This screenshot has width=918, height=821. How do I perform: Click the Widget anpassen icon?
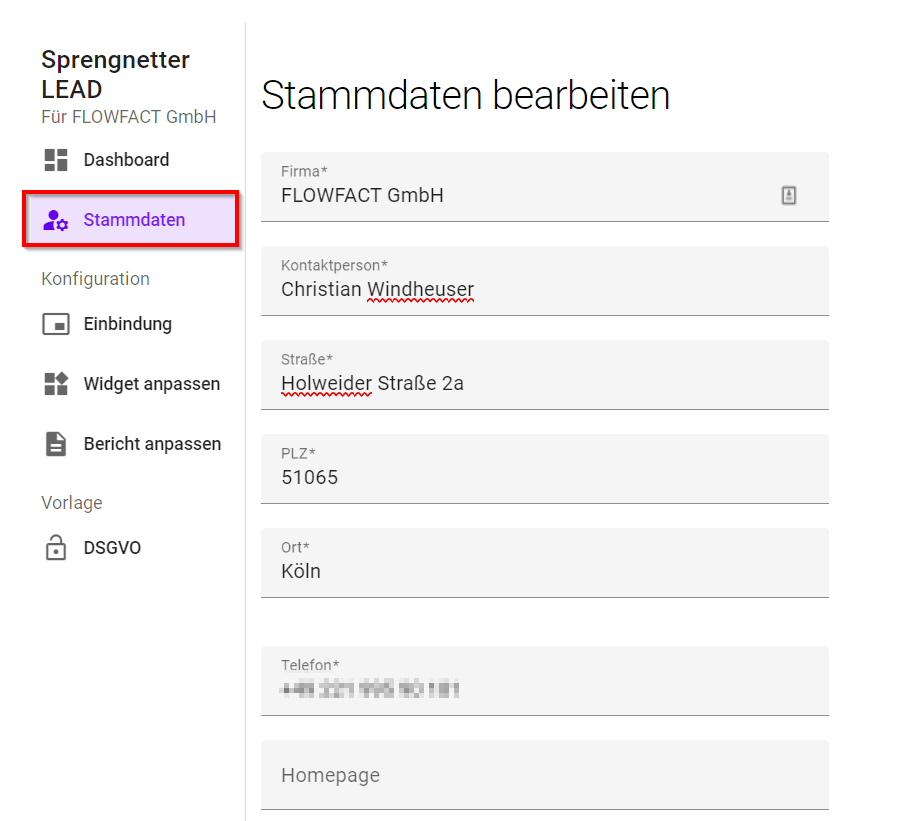[x=56, y=384]
